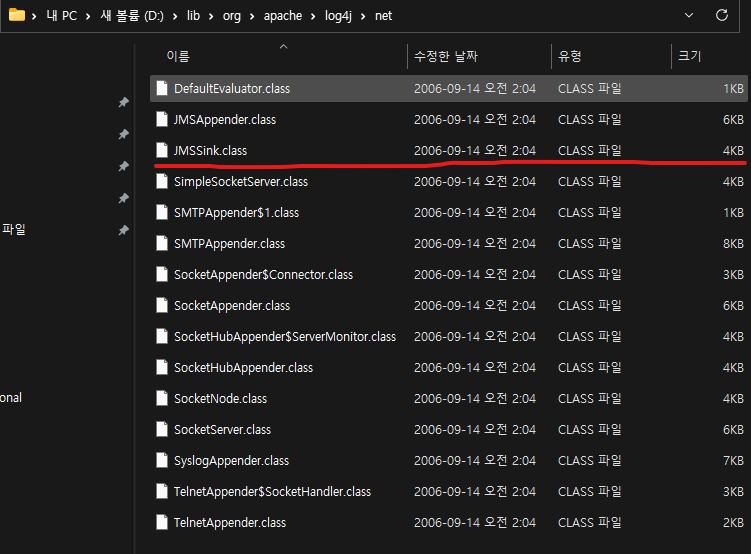Click the TelnetAppender$SocketHandler.class file name

(272, 492)
